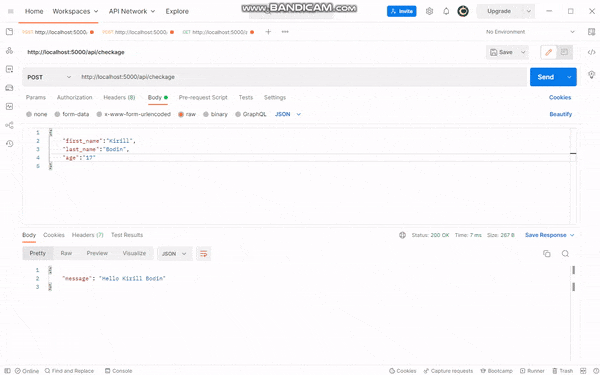Open the request info lightbulb icon
Viewport: 600px width, 375px height.
(x=591, y=75)
